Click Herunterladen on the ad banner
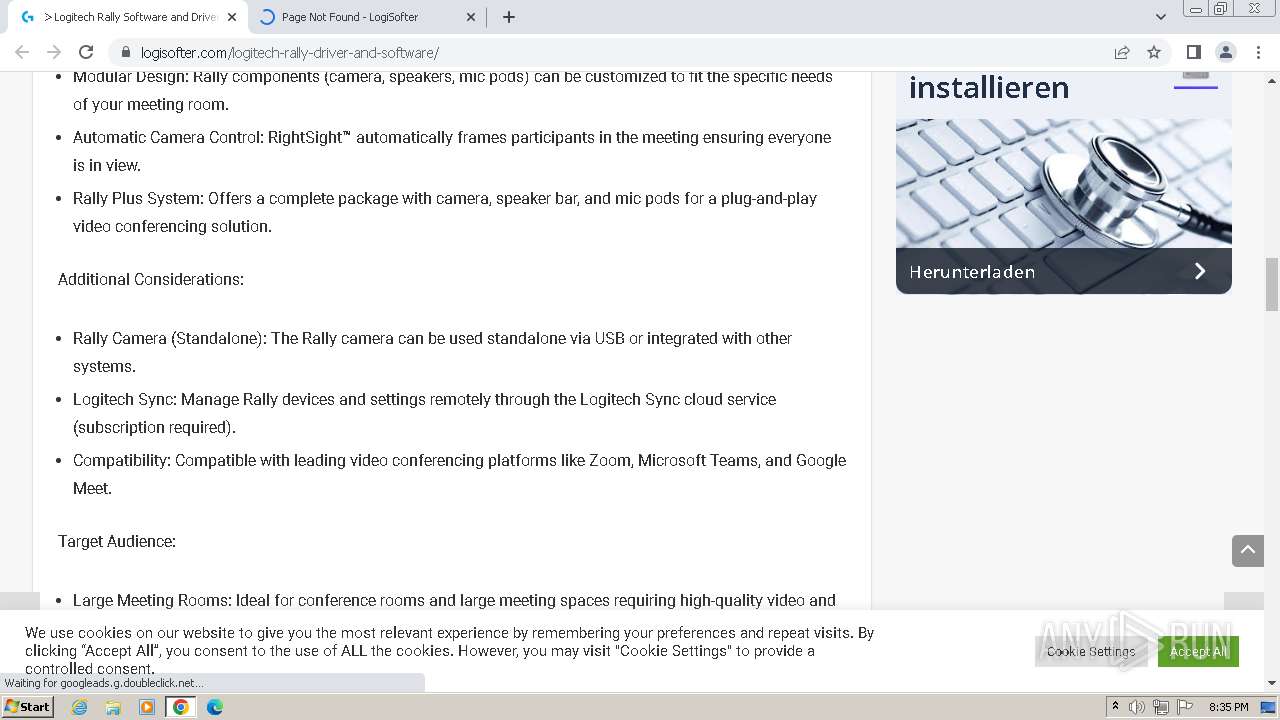The image size is (1280, 720). pyautogui.click(x=972, y=271)
